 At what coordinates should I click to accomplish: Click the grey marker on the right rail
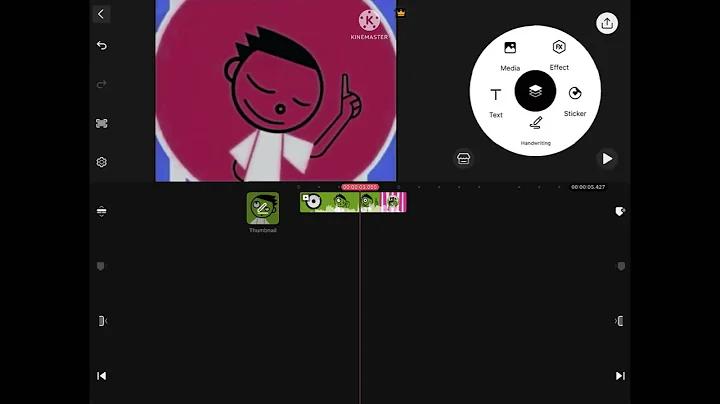621,266
